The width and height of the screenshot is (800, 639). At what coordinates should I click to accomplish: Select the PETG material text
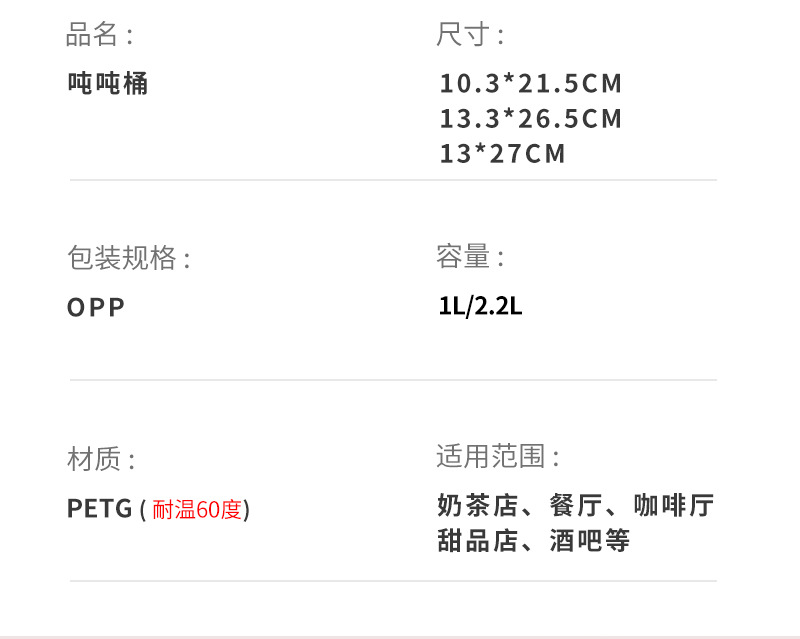100,509
